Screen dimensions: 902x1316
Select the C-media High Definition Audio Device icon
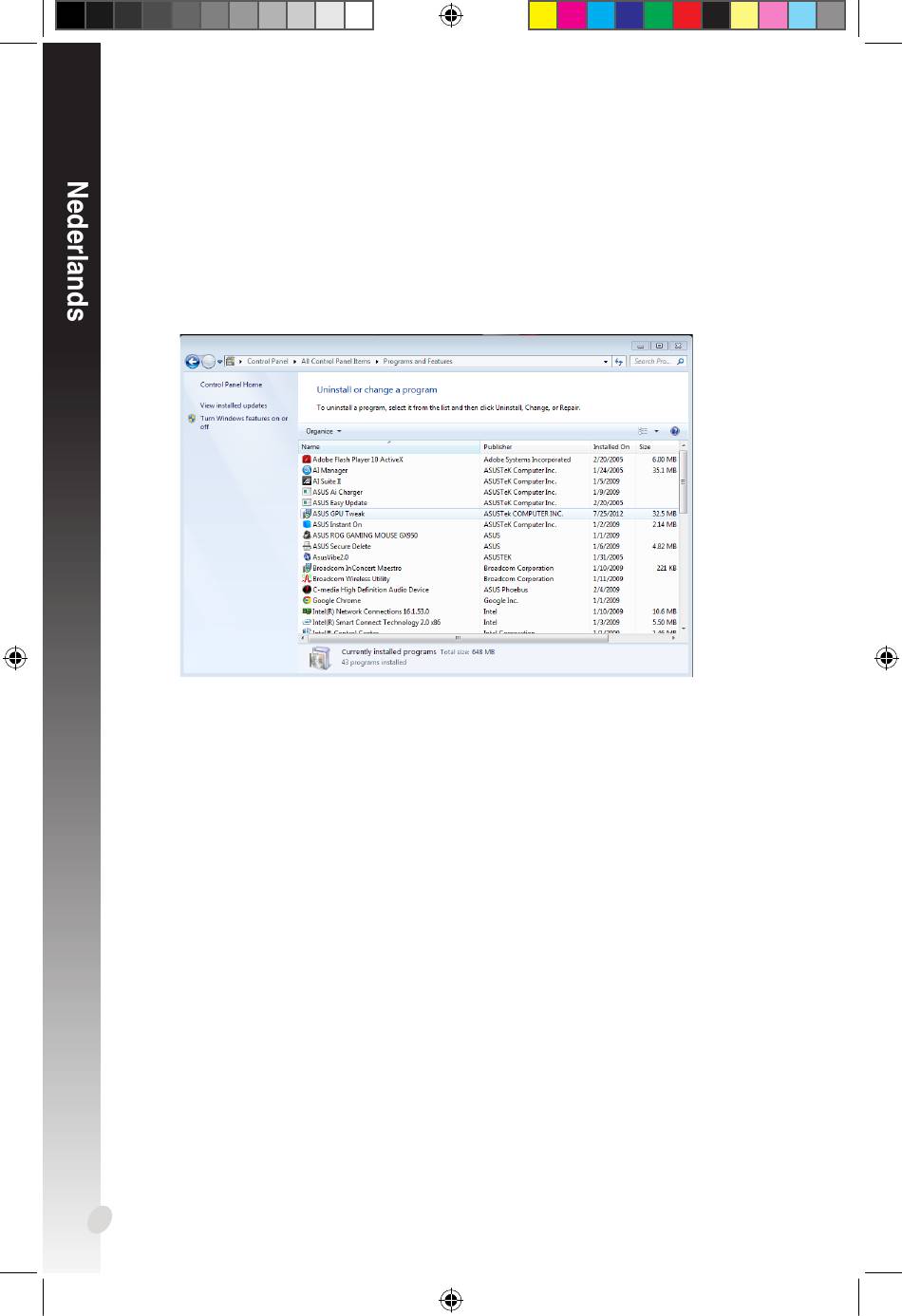tap(307, 590)
